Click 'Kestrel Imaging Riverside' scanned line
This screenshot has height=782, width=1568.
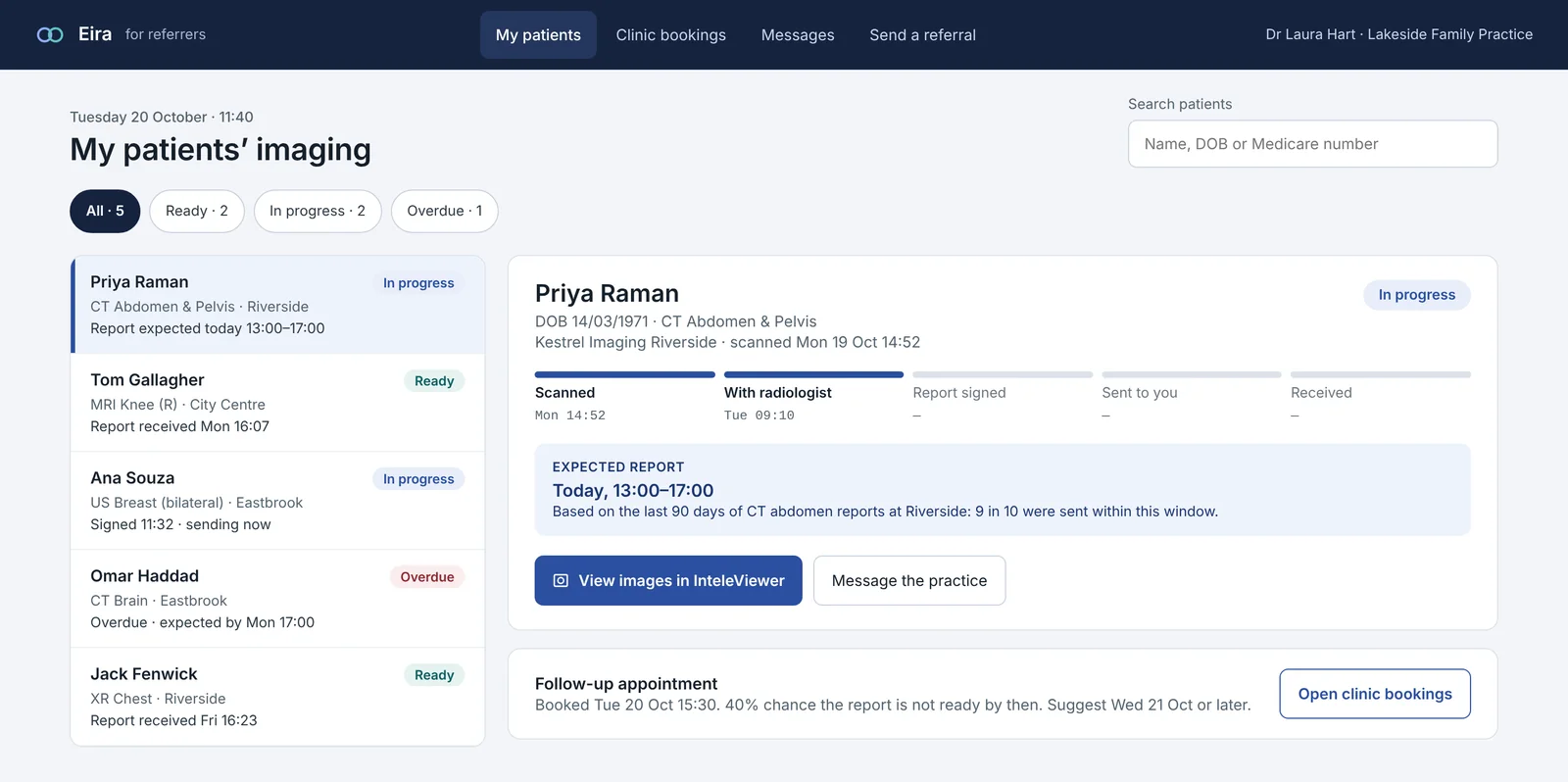pos(727,342)
